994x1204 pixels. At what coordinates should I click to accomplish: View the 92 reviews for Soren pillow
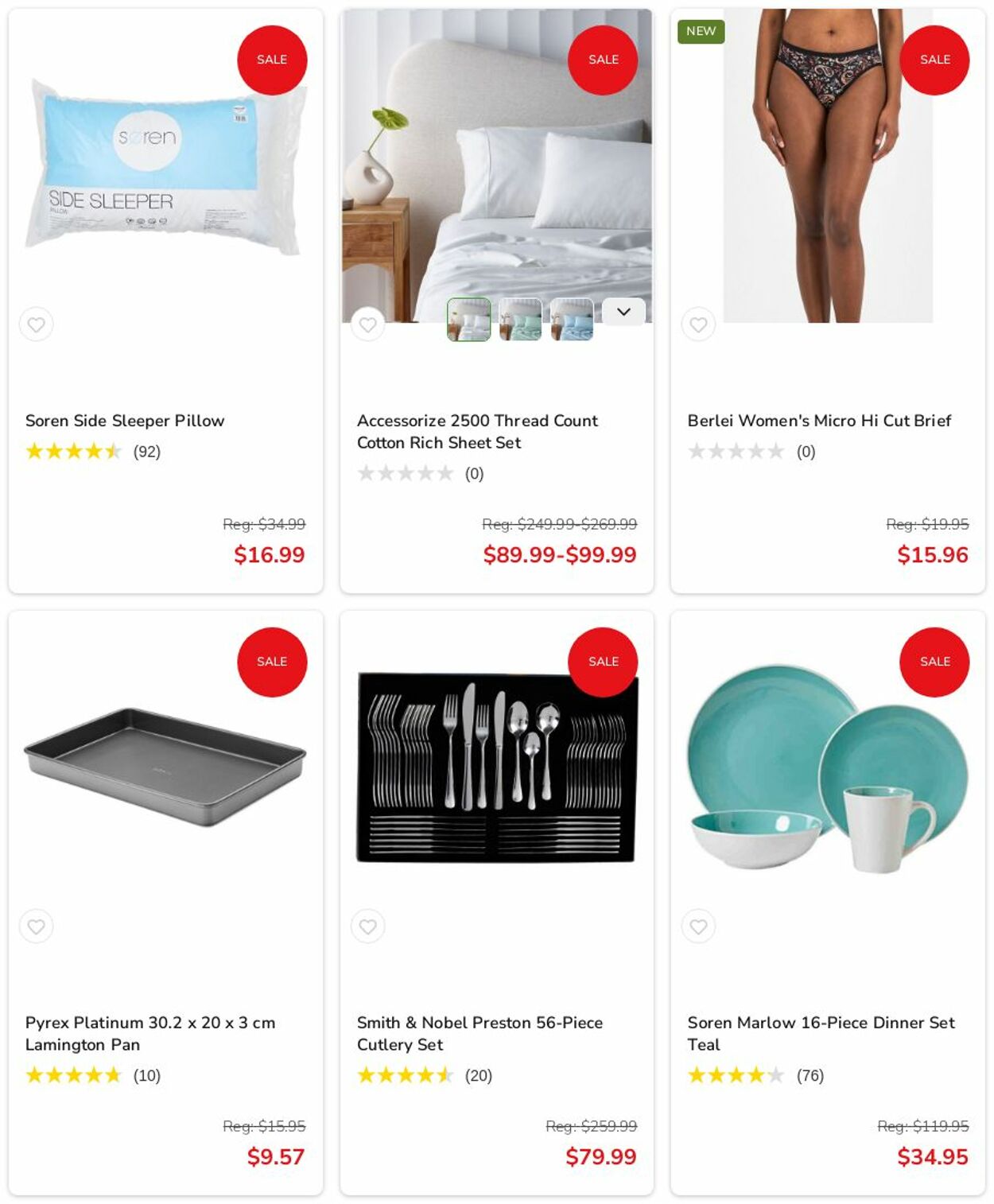[x=146, y=452]
